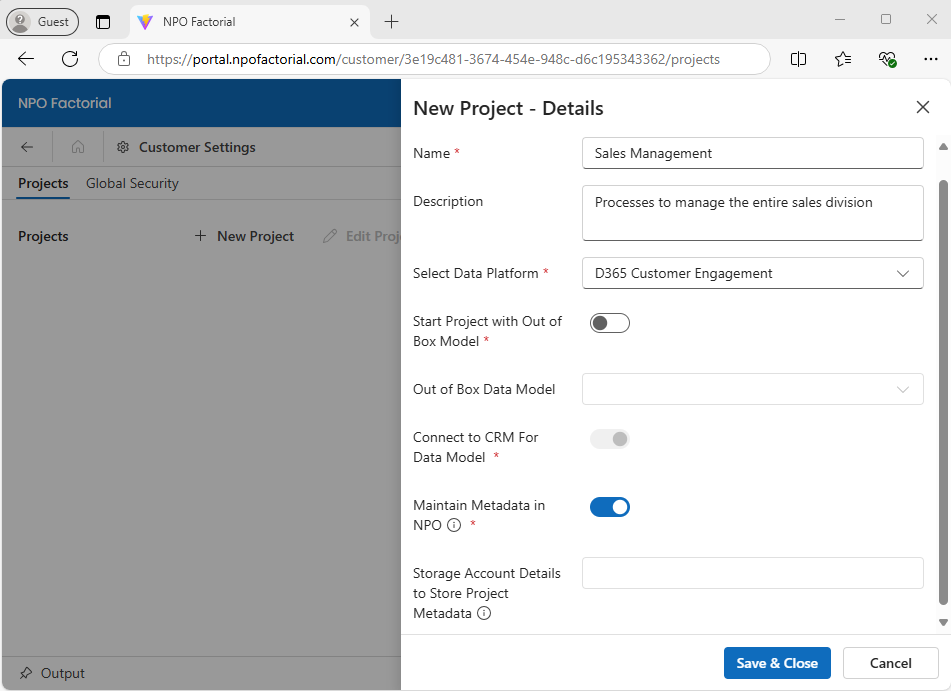The image size is (951, 691).
Task: Click the browser refresh icon
Action: (x=70, y=59)
